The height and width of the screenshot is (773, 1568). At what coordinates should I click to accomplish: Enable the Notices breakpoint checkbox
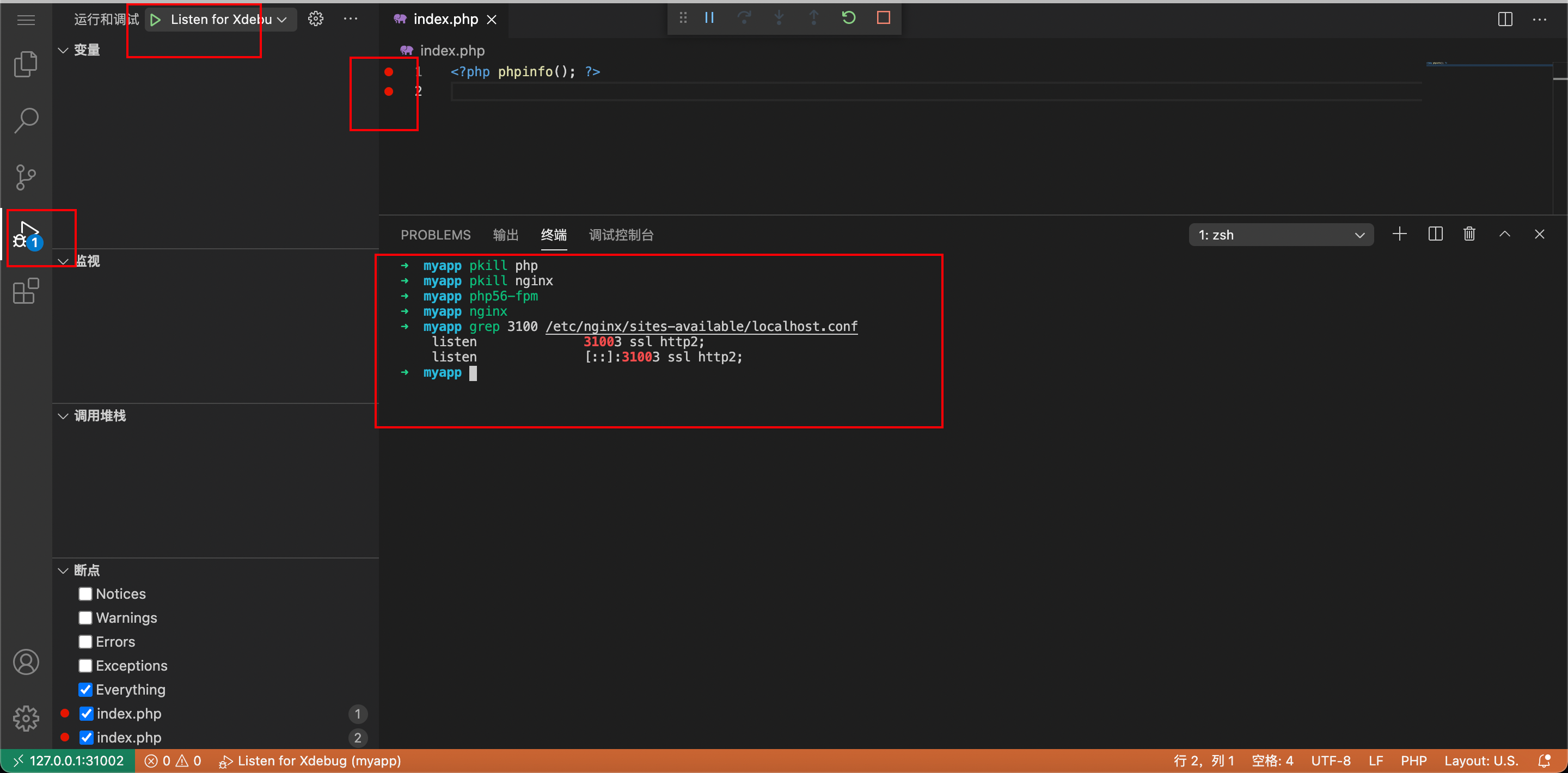tap(85, 593)
